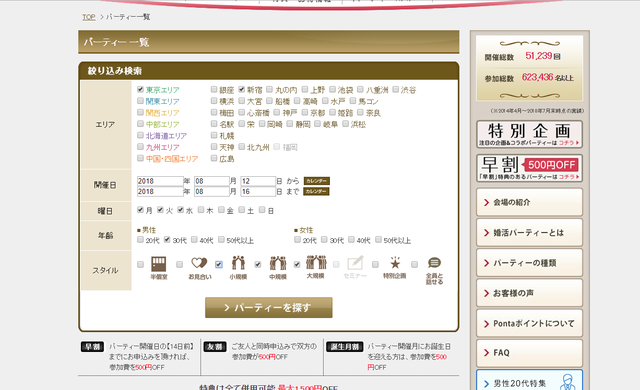Check the 天神 checkbox
Image resolution: width=640 pixels, height=390 pixels.
point(214,146)
